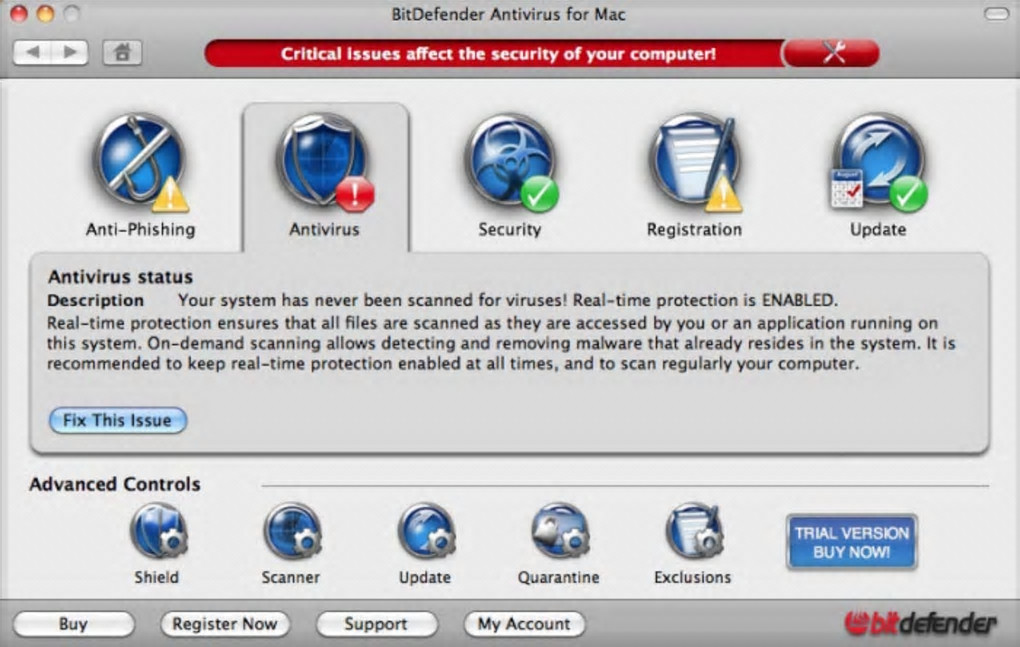Click the red wrench fix-issues icon

coord(832,53)
